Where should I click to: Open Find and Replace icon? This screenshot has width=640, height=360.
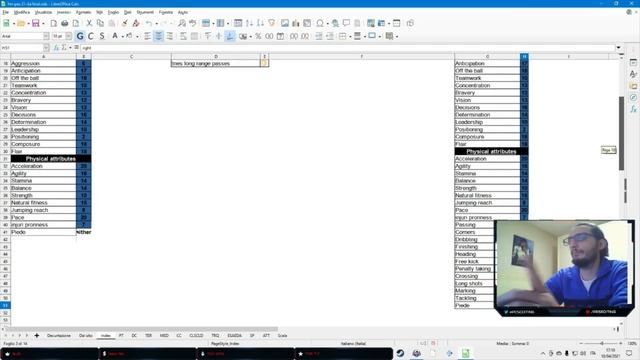click(182, 23)
